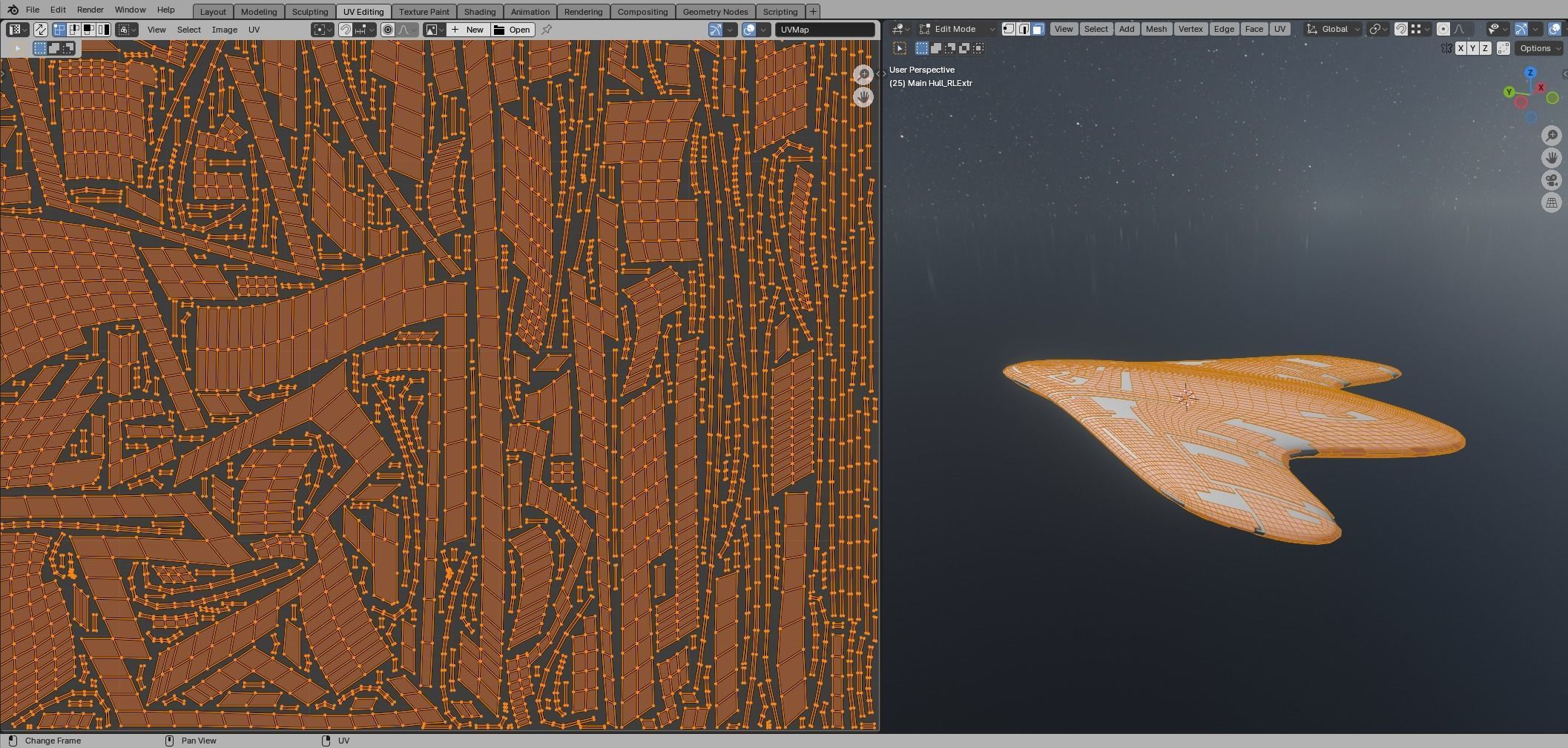Toggle UV sync selection icon

pyautogui.click(x=40, y=30)
